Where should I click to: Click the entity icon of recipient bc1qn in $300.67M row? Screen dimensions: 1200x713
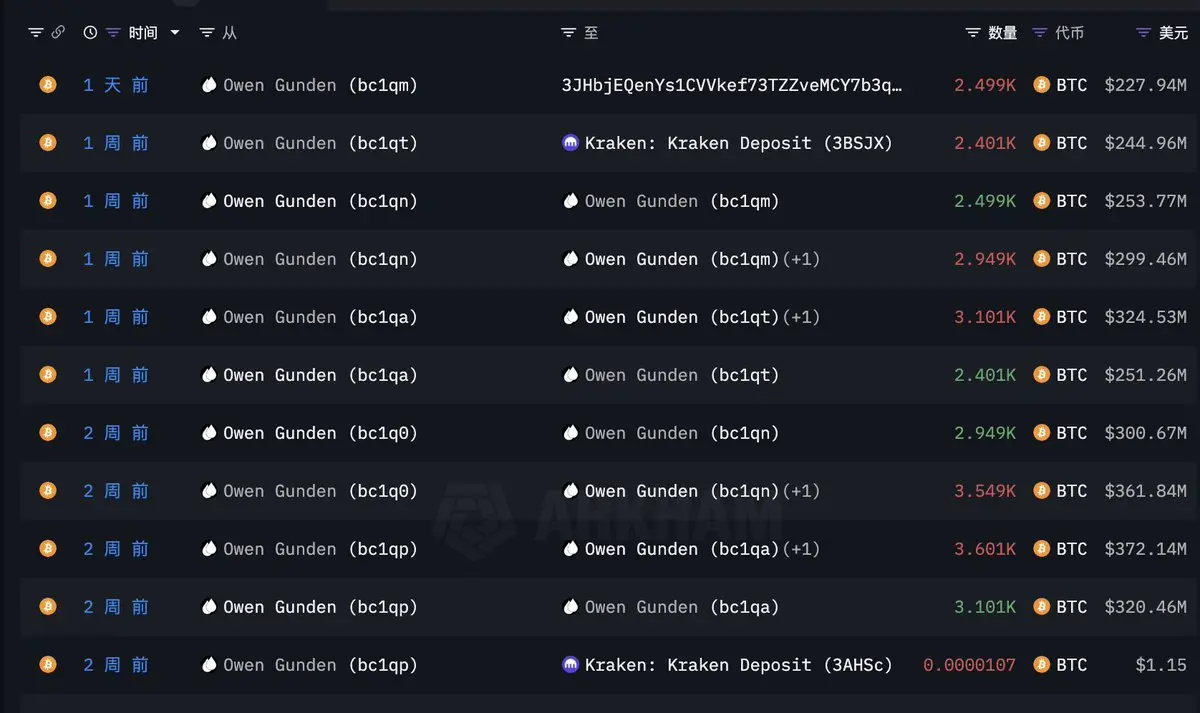click(x=570, y=433)
